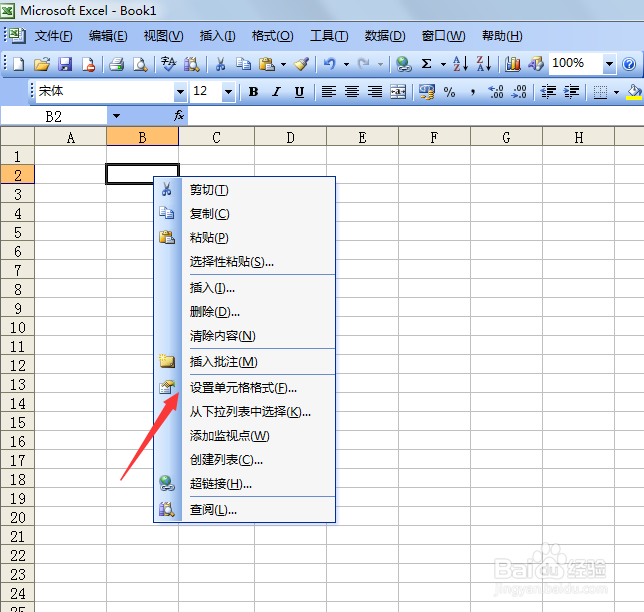
Task: Open Print Preview icon
Action: pos(140,64)
